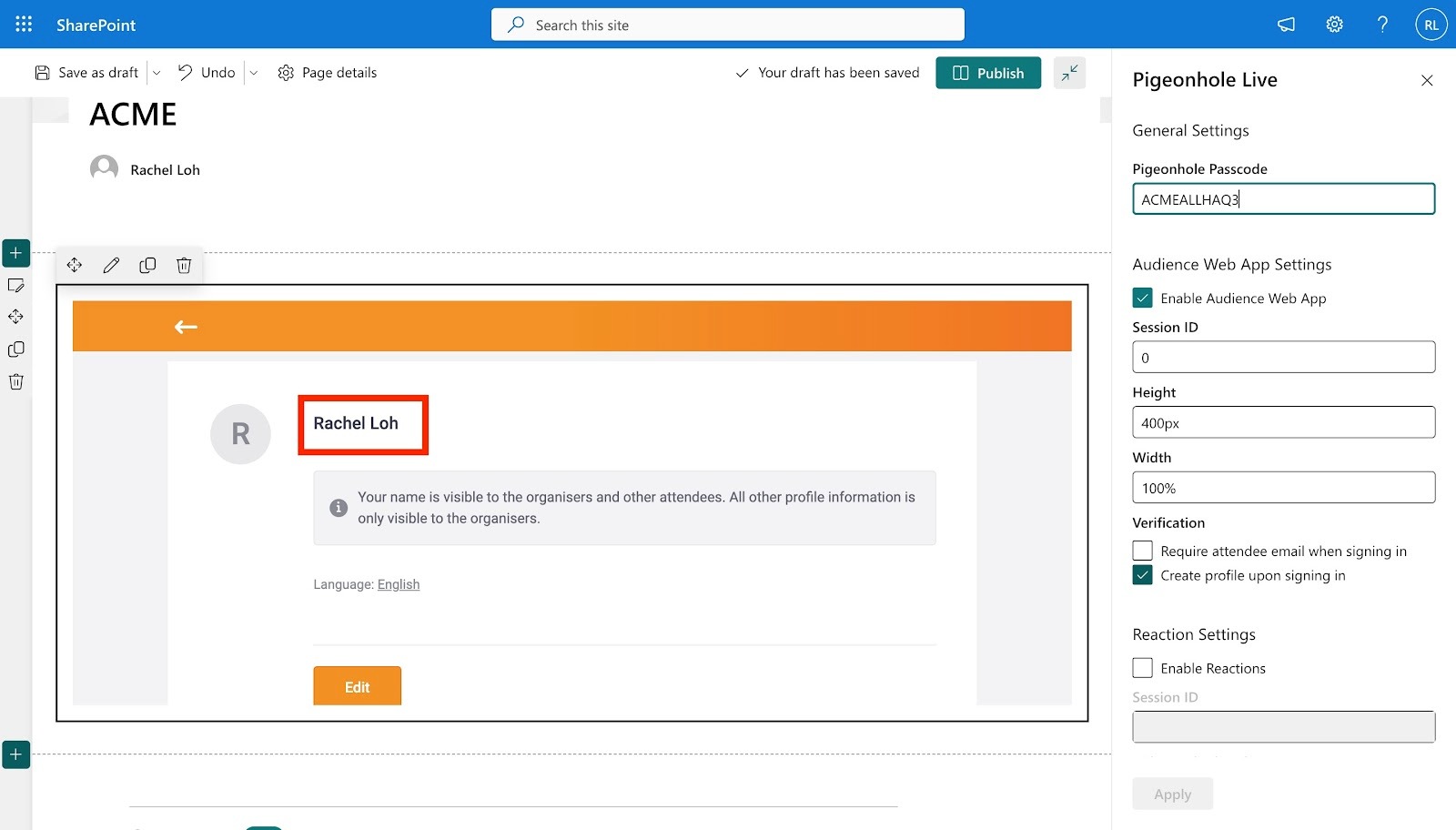Select the move web part icon

pyautogui.click(x=75, y=265)
